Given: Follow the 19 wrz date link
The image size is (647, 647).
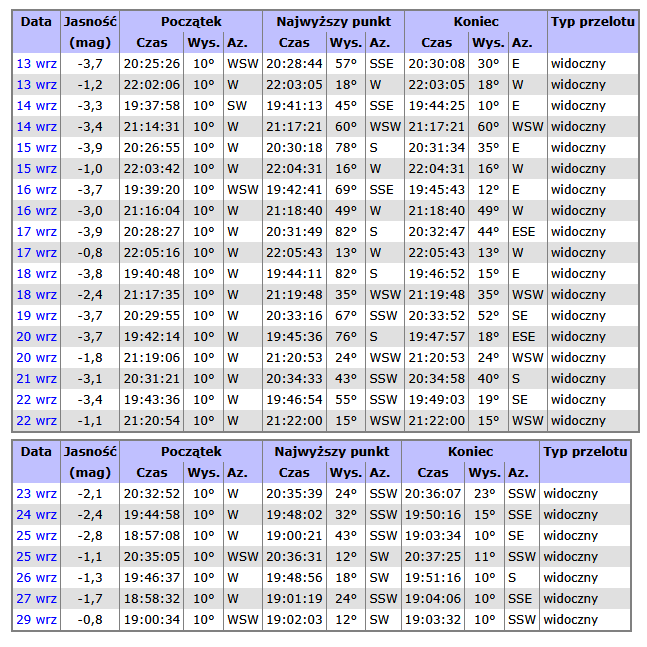Looking at the screenshot, I should point(36,316).
